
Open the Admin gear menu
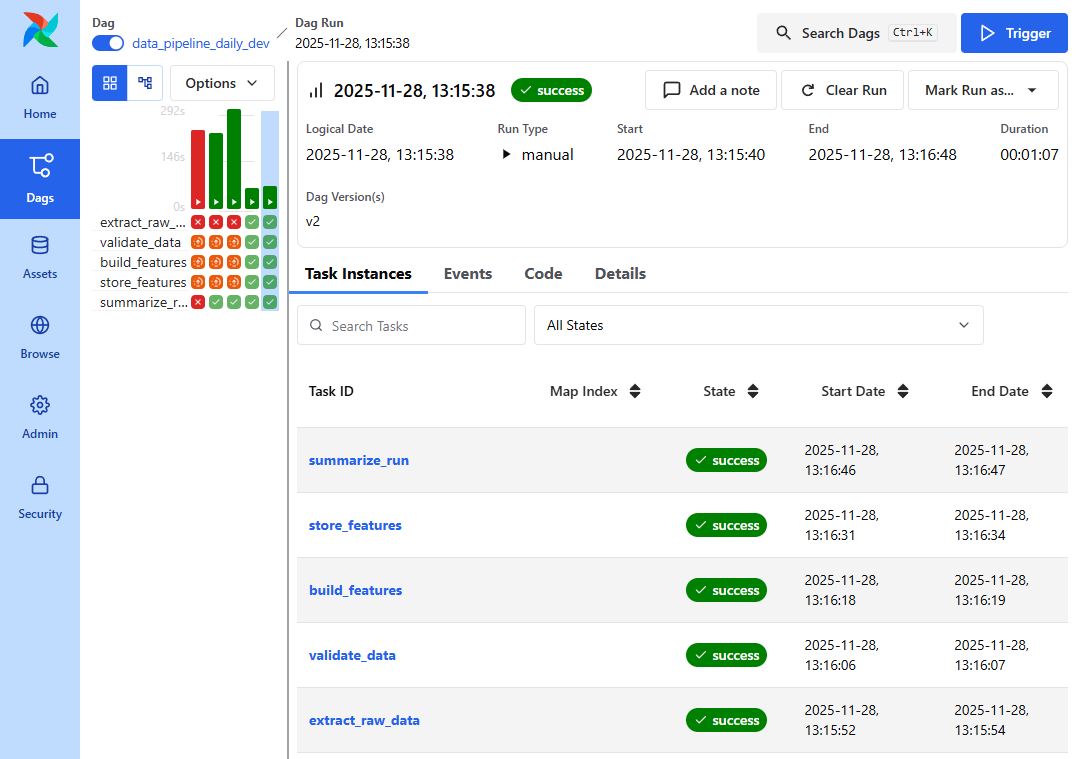(x=40, y=418)
